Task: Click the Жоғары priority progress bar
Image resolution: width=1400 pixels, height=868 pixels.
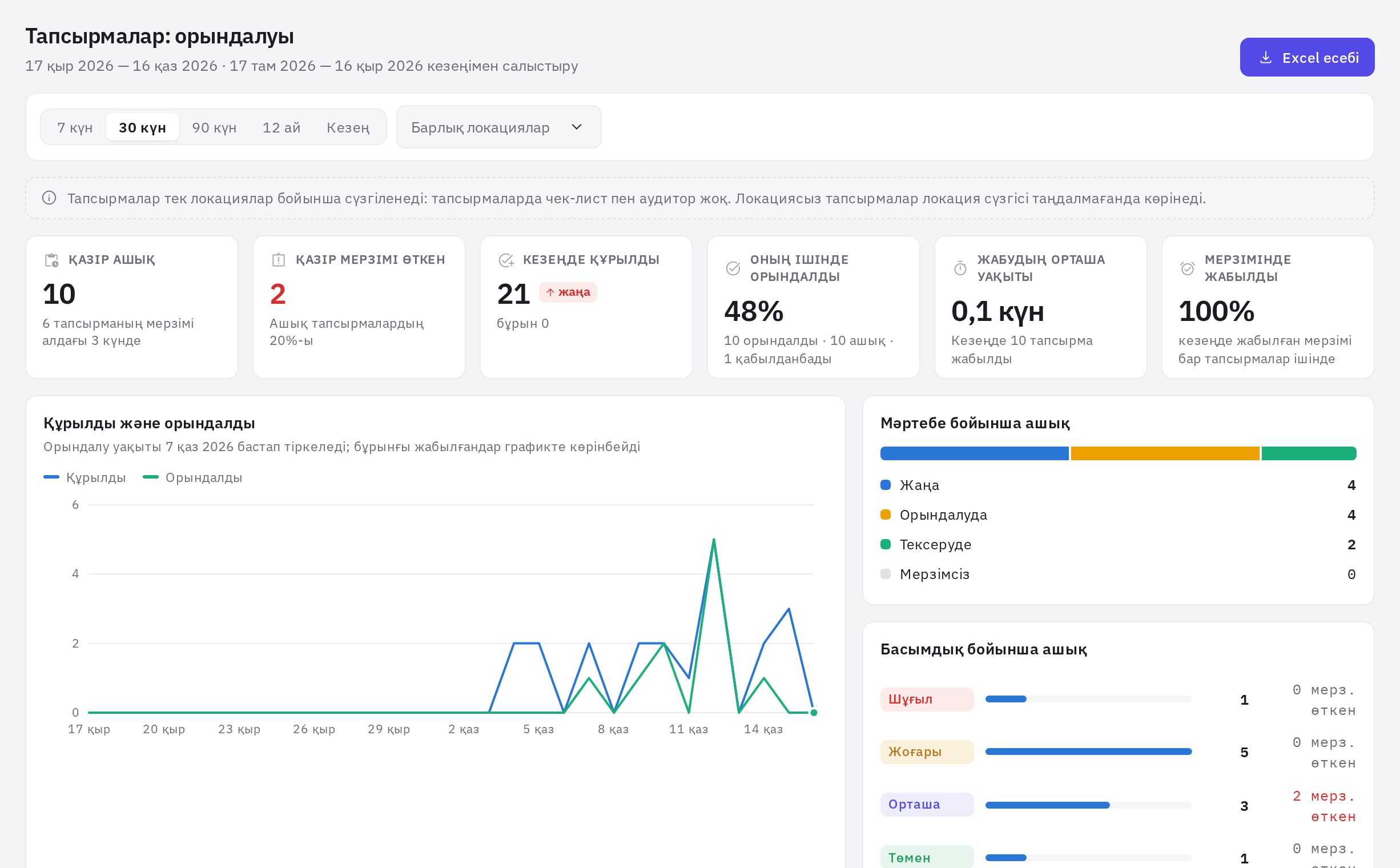Action: tap(1089, 752)
